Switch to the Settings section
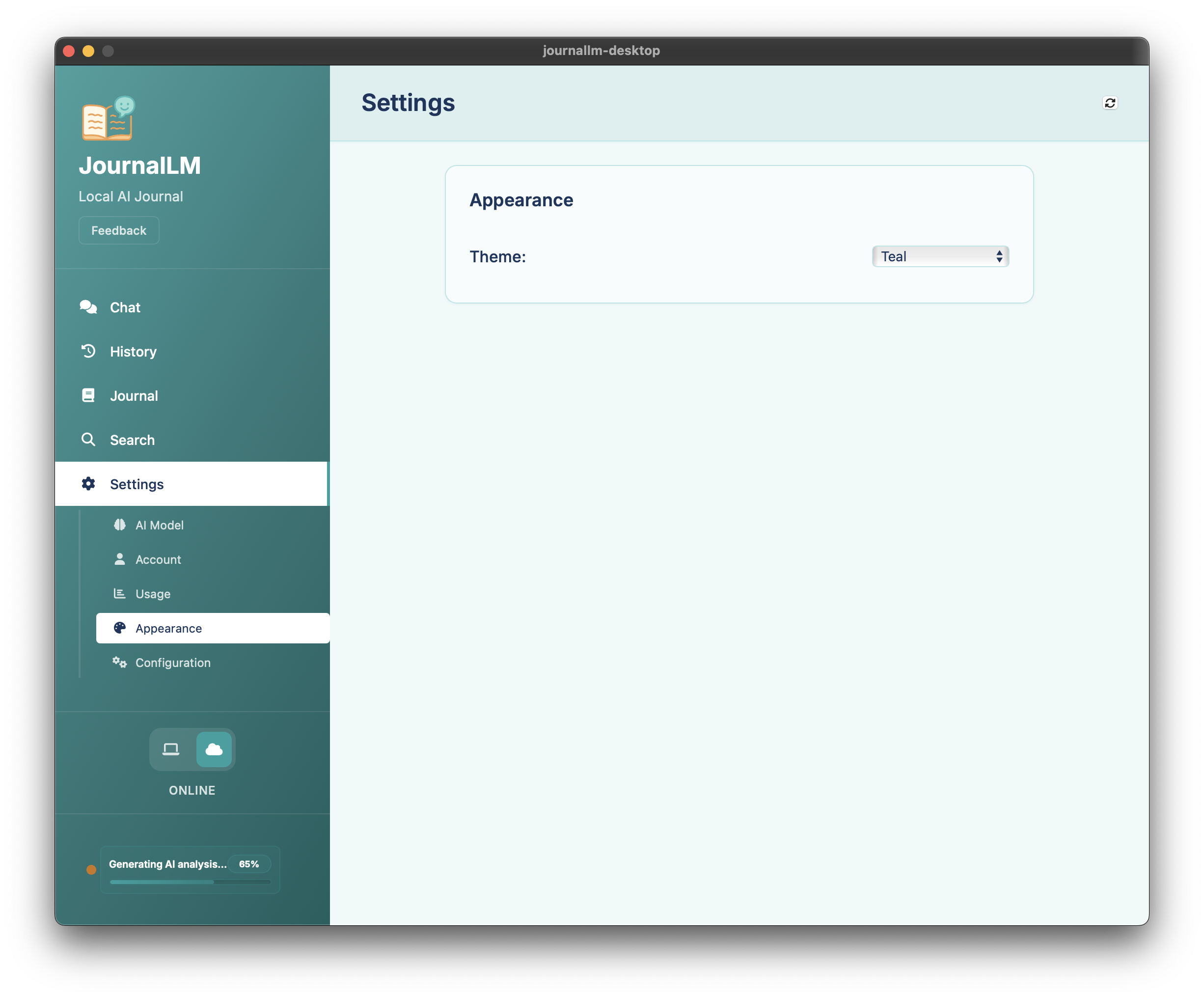 tap(137, 483)
